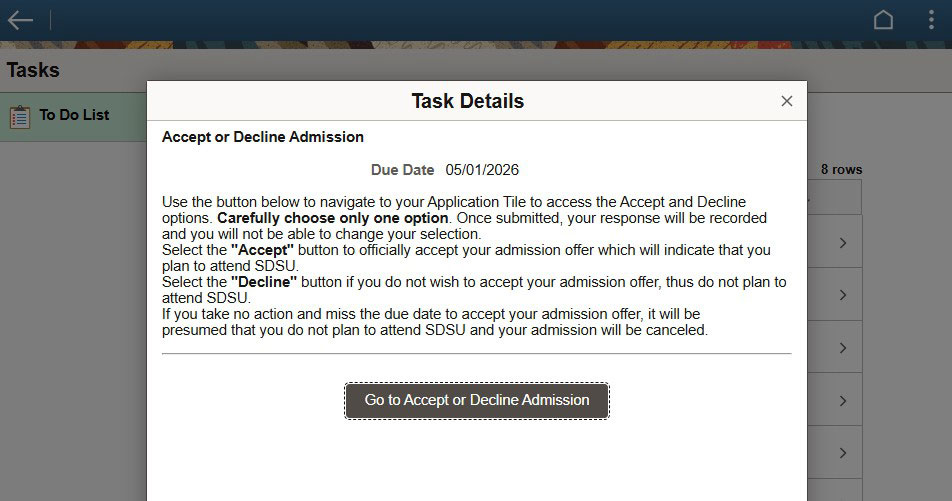Open the second task row chevron
This screenshot has height=501, width=952.
click(x=843, y=296)
